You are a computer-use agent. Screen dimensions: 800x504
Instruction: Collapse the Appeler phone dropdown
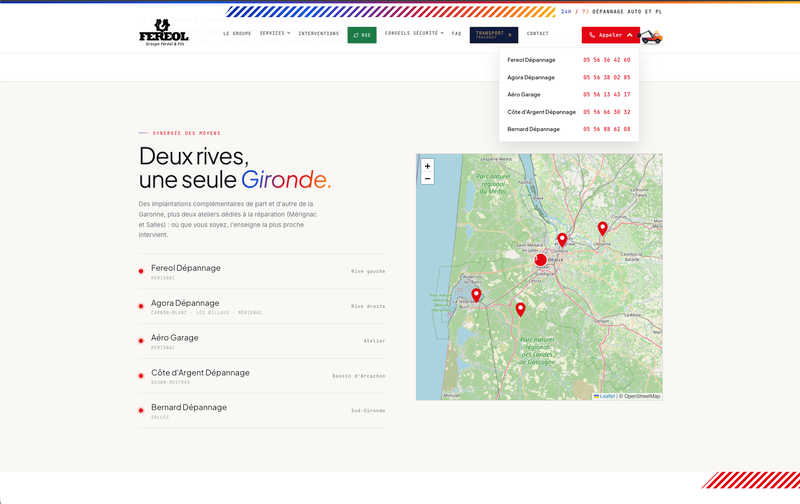pos(610,35)
